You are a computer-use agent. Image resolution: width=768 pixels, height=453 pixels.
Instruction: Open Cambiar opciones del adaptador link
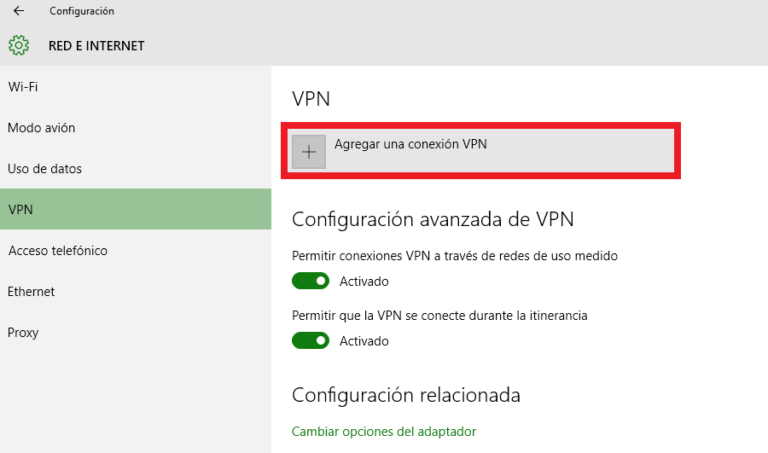pyautogui.click(x=383, y=432)
